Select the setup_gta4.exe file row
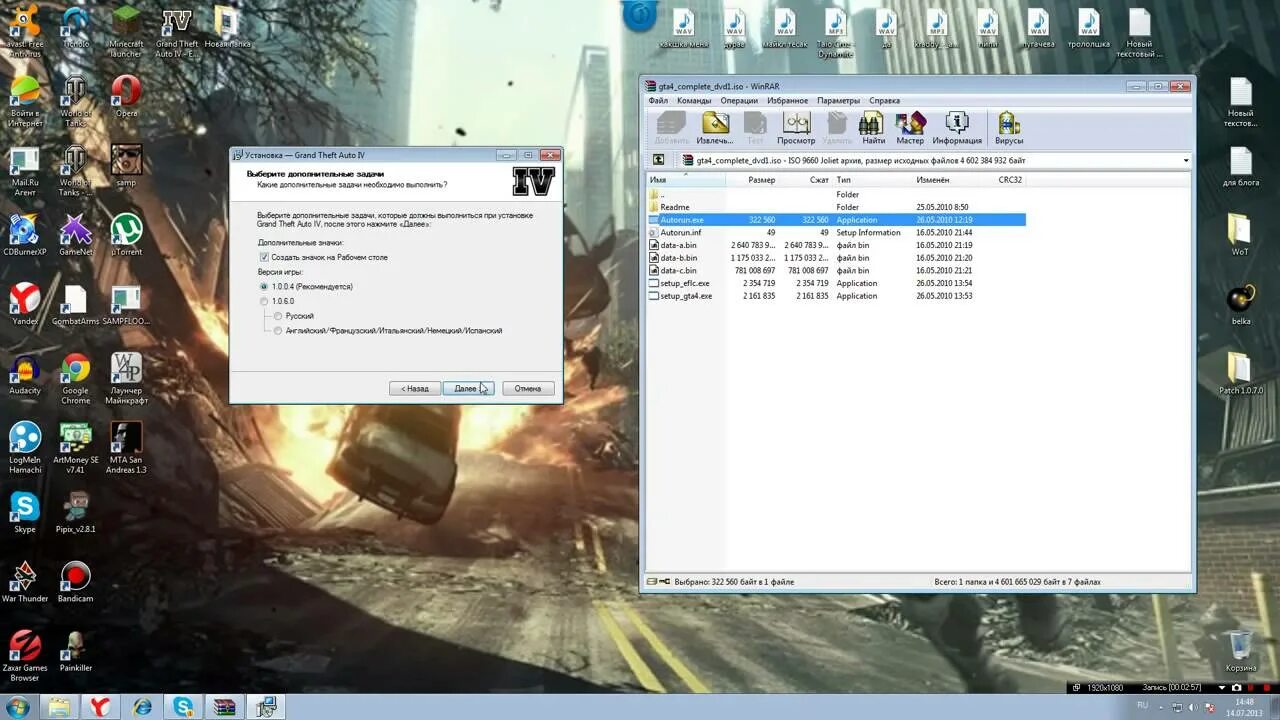This screenshot has height=720, width=1280. [x=836, y=296]
